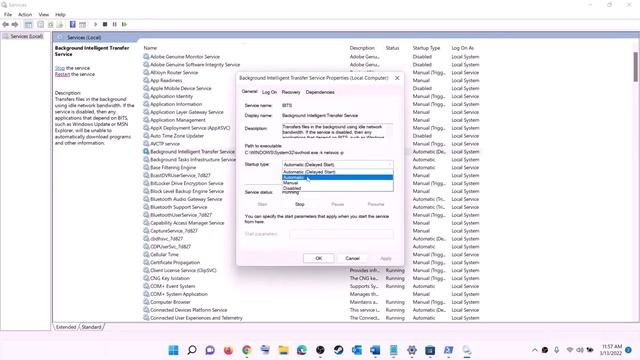Click the Refresh toolbar icon

(x=51, y=24)
